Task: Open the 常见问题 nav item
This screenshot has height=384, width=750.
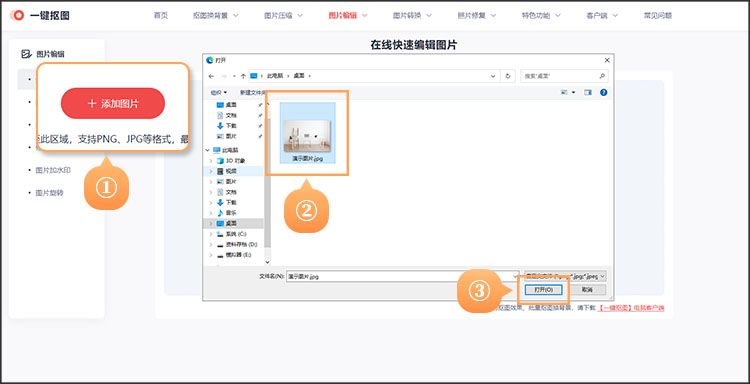Action: [x=658, y=15]
